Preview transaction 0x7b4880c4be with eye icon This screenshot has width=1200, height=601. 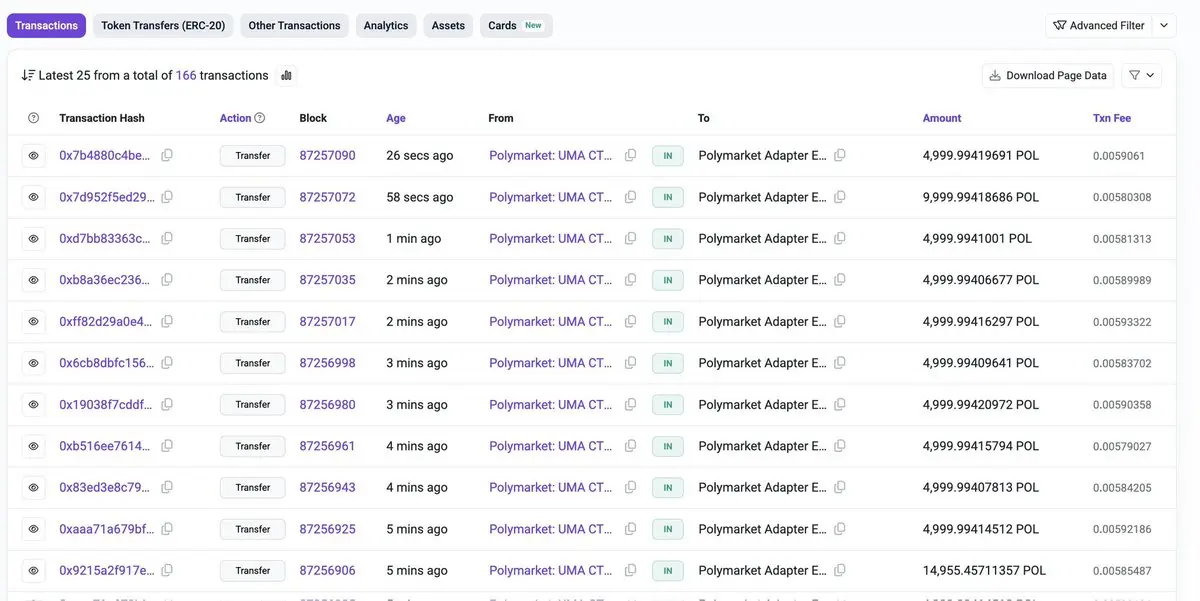click(33, 156)
